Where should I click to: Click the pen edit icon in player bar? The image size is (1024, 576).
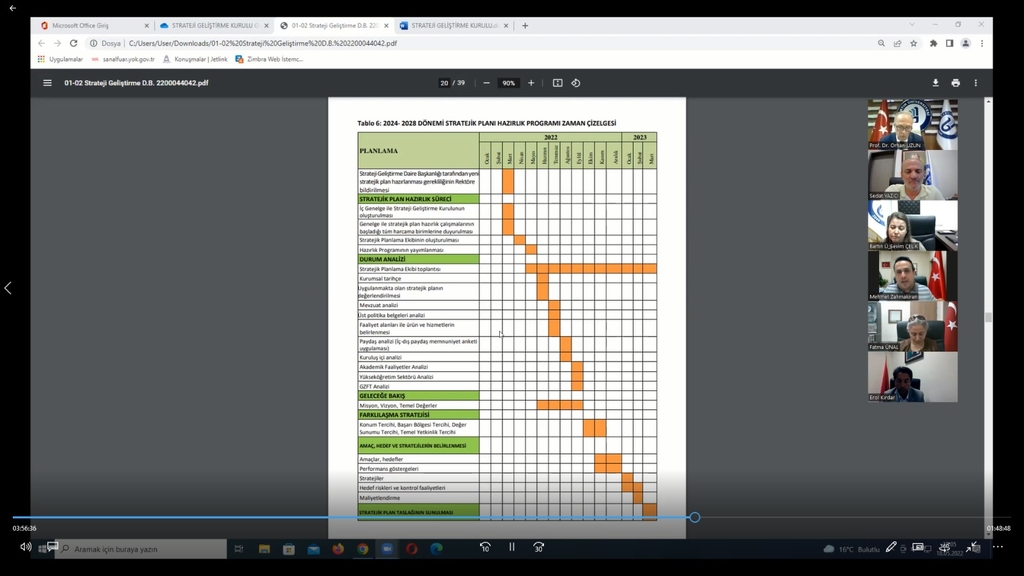coord(891,547)
